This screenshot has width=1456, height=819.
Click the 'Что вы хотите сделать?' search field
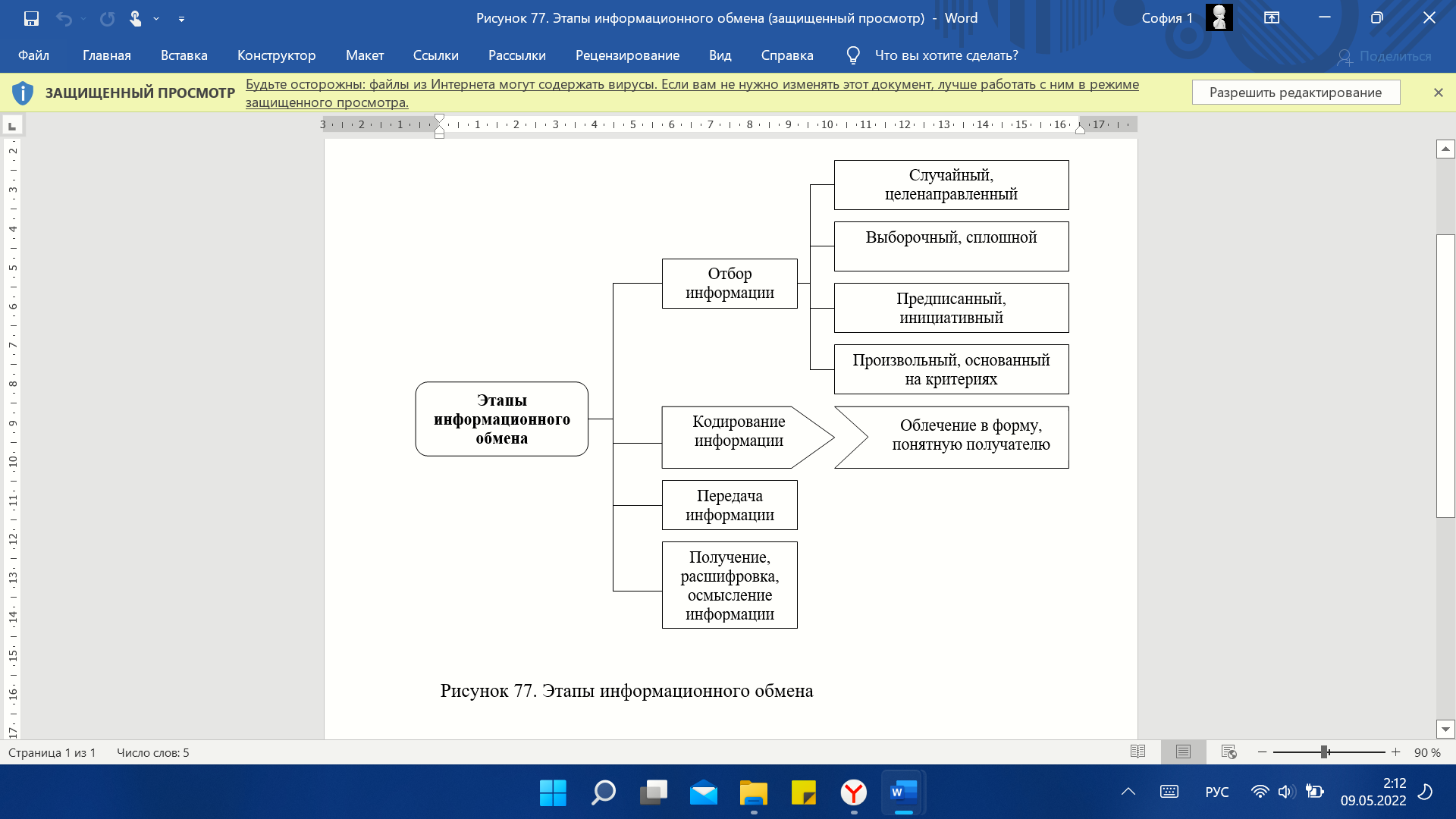tap(946, 55)
